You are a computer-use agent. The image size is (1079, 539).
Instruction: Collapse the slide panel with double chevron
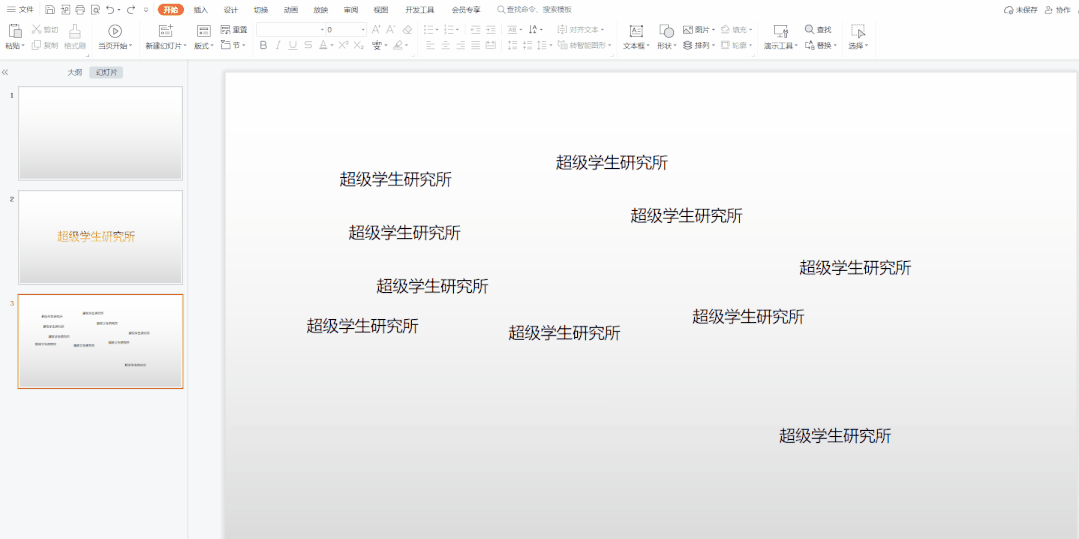pos(5,72)
